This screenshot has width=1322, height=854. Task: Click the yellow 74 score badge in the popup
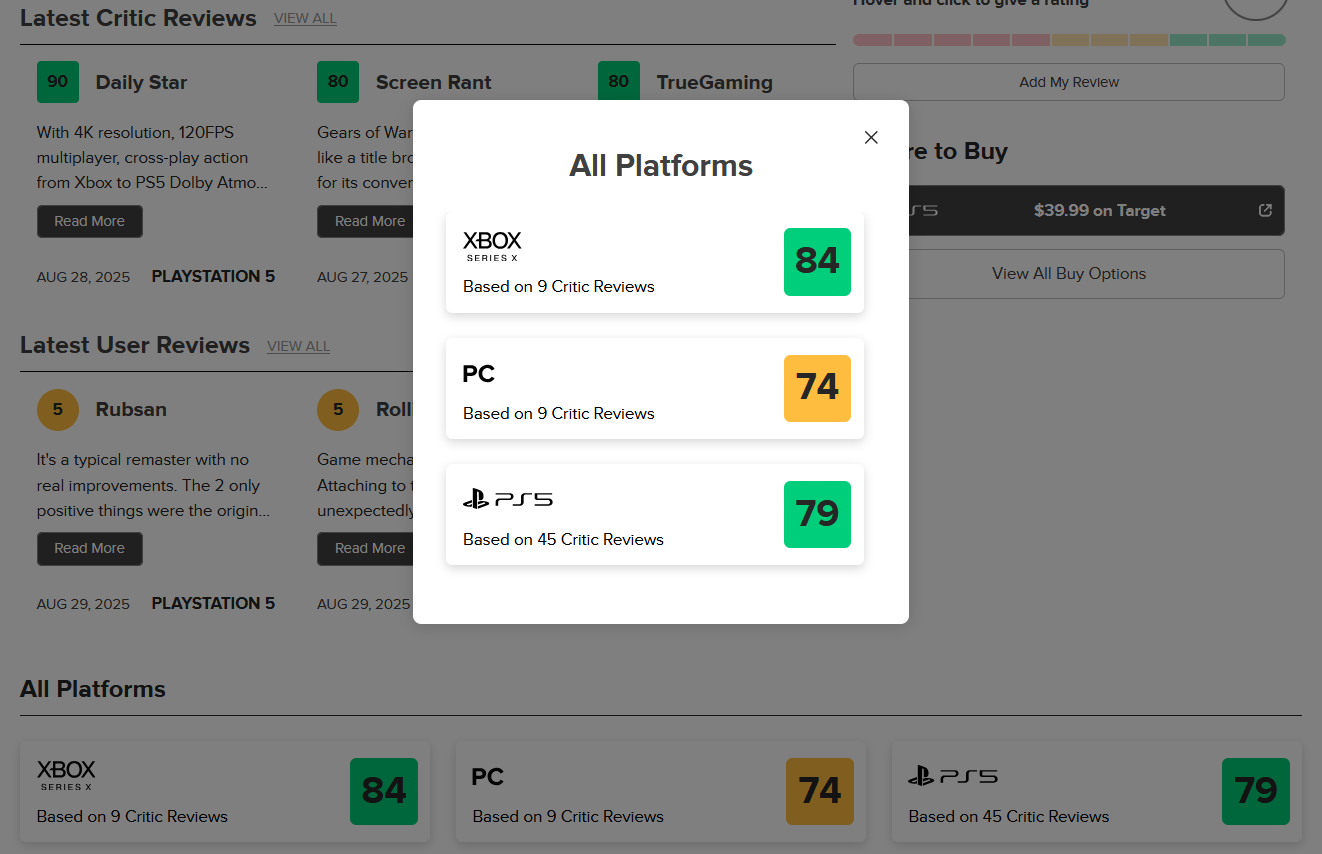click(x=817, y=388)
